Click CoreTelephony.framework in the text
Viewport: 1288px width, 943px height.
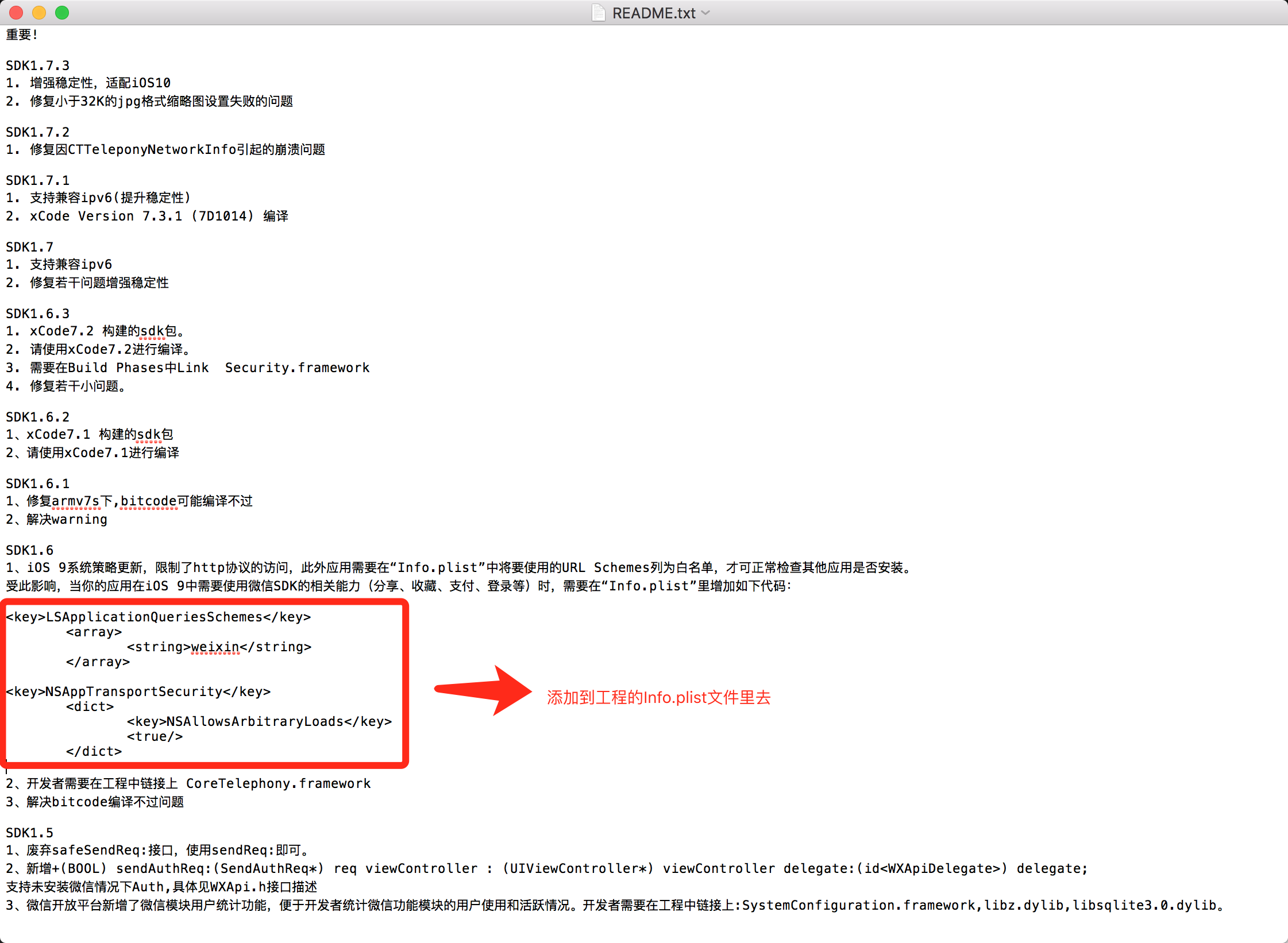coord(278,783)
